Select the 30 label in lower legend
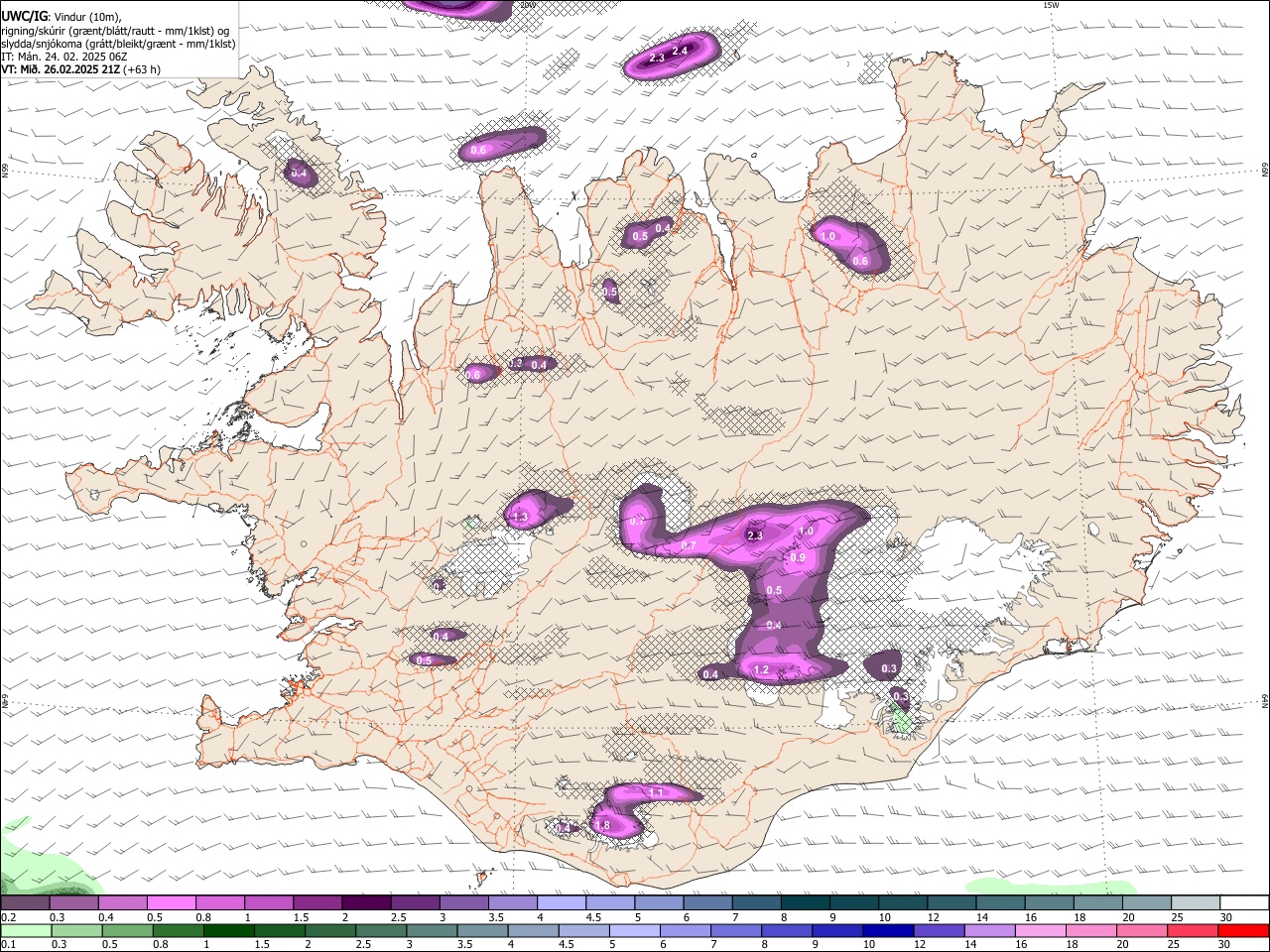Viewport: 1270px width, 952px height. [x=1225, y=945]
